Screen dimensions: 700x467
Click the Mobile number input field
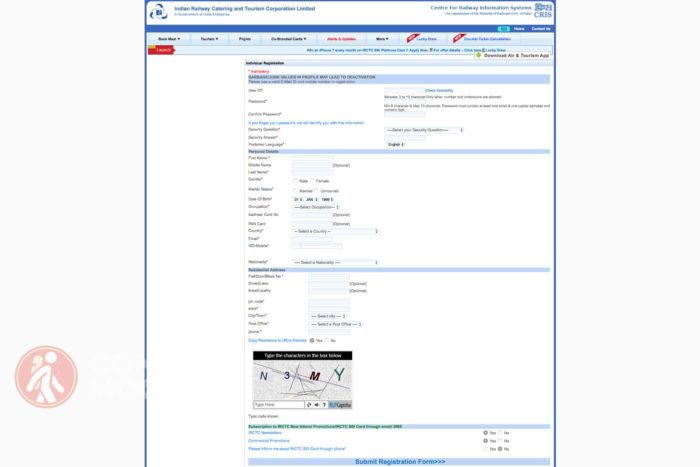pyautogui.click(x=322, y=246)
